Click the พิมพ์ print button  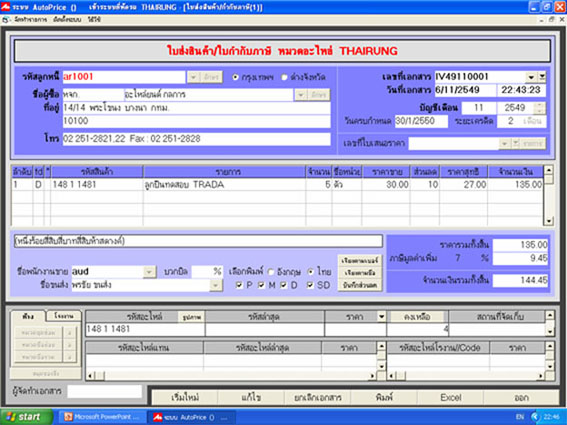pyautogui.click(x=384, y=398)
